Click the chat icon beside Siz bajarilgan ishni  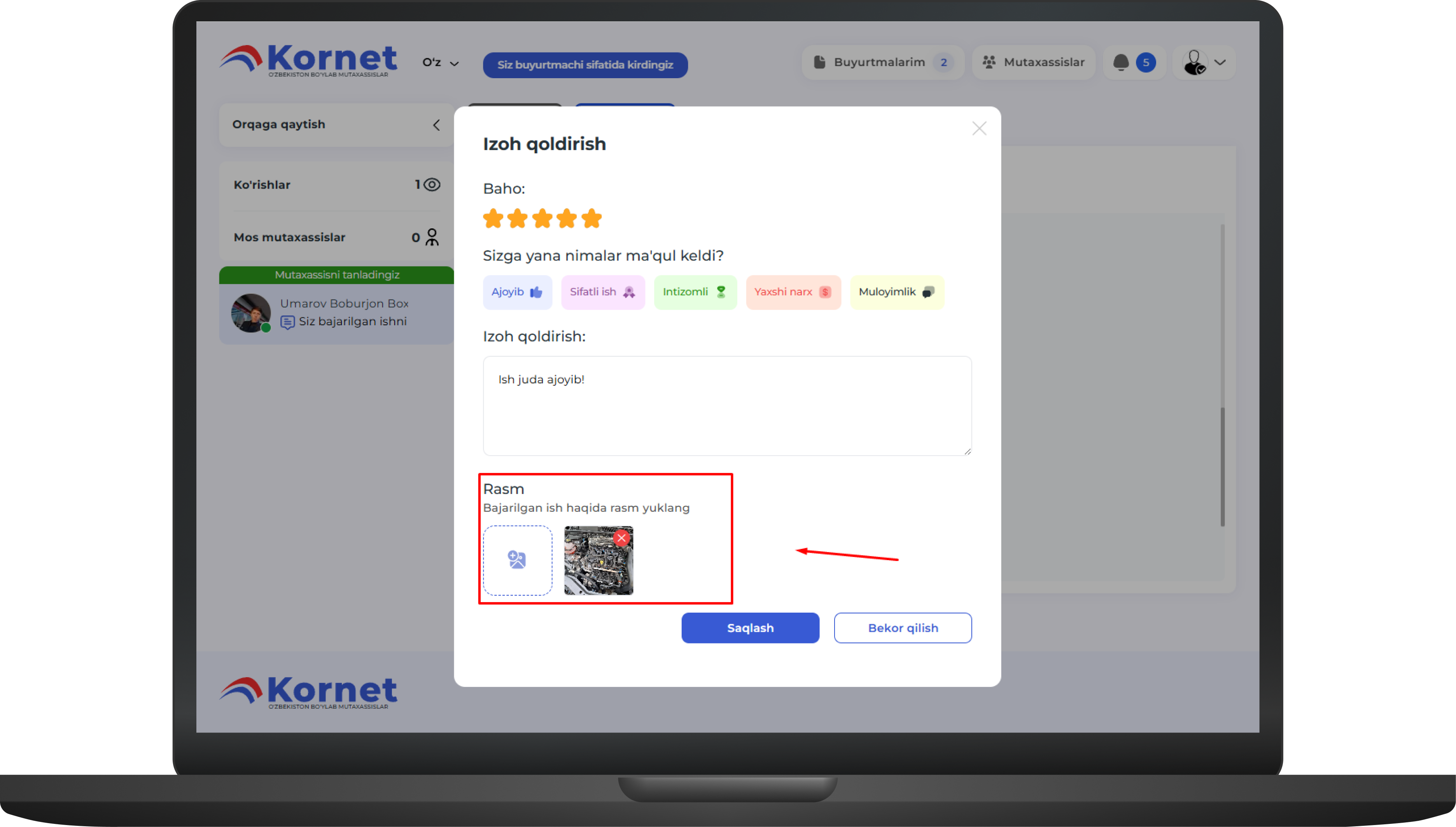[287, 322]
